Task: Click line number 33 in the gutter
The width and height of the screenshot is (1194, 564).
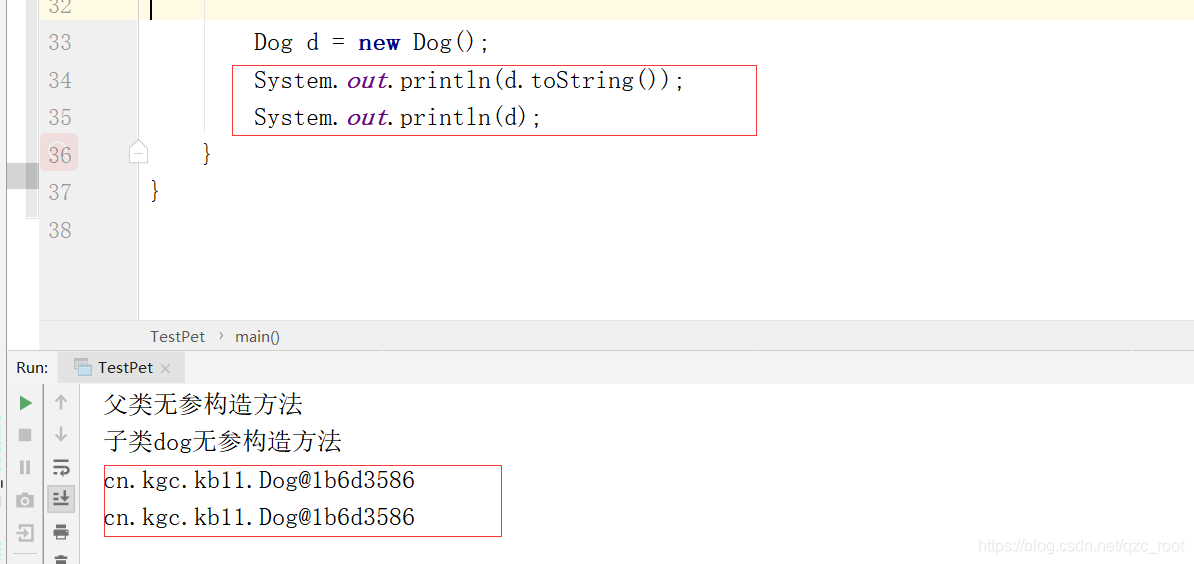Action: click(x=59, y=42)
